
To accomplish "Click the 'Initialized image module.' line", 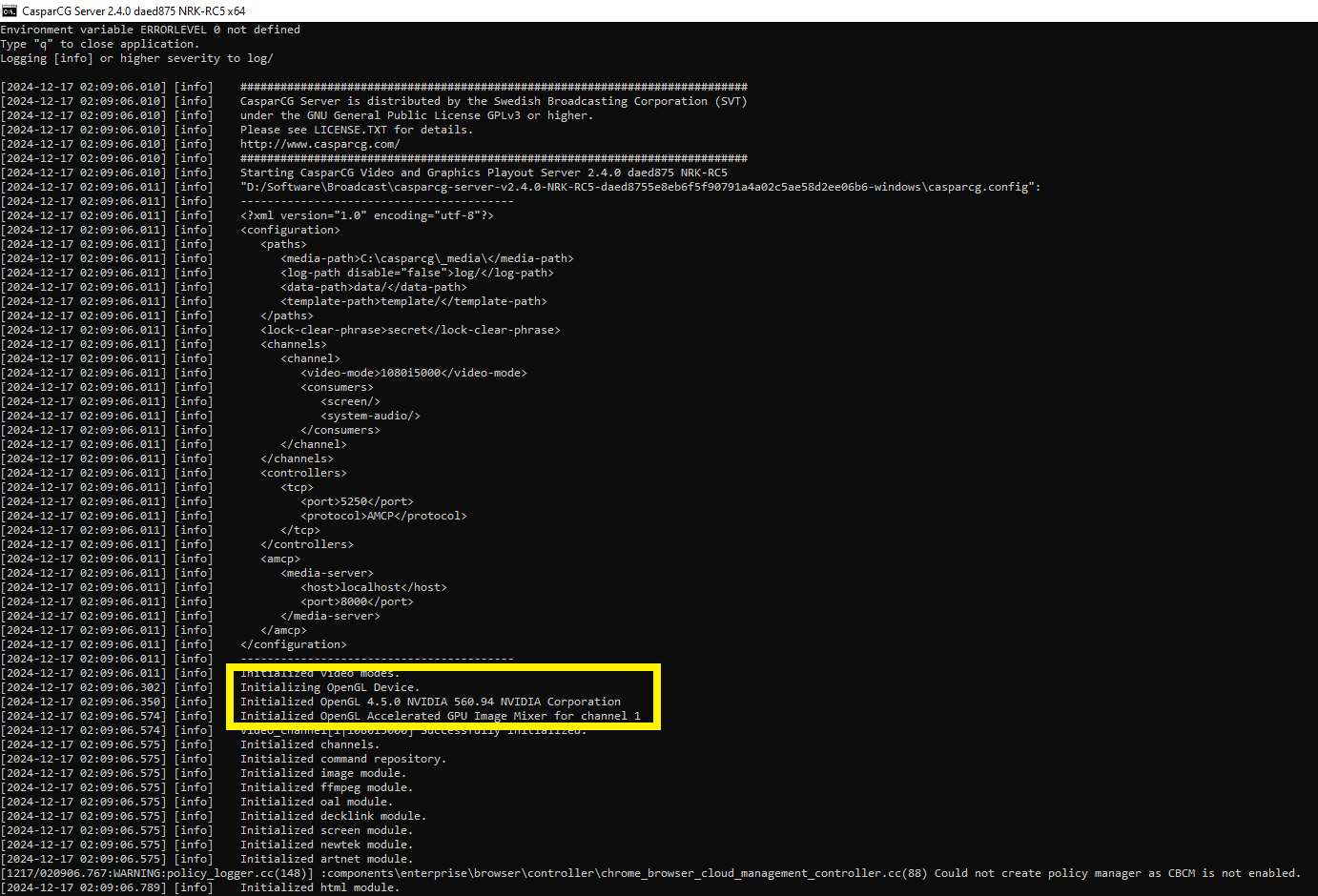I will (323, 773).
